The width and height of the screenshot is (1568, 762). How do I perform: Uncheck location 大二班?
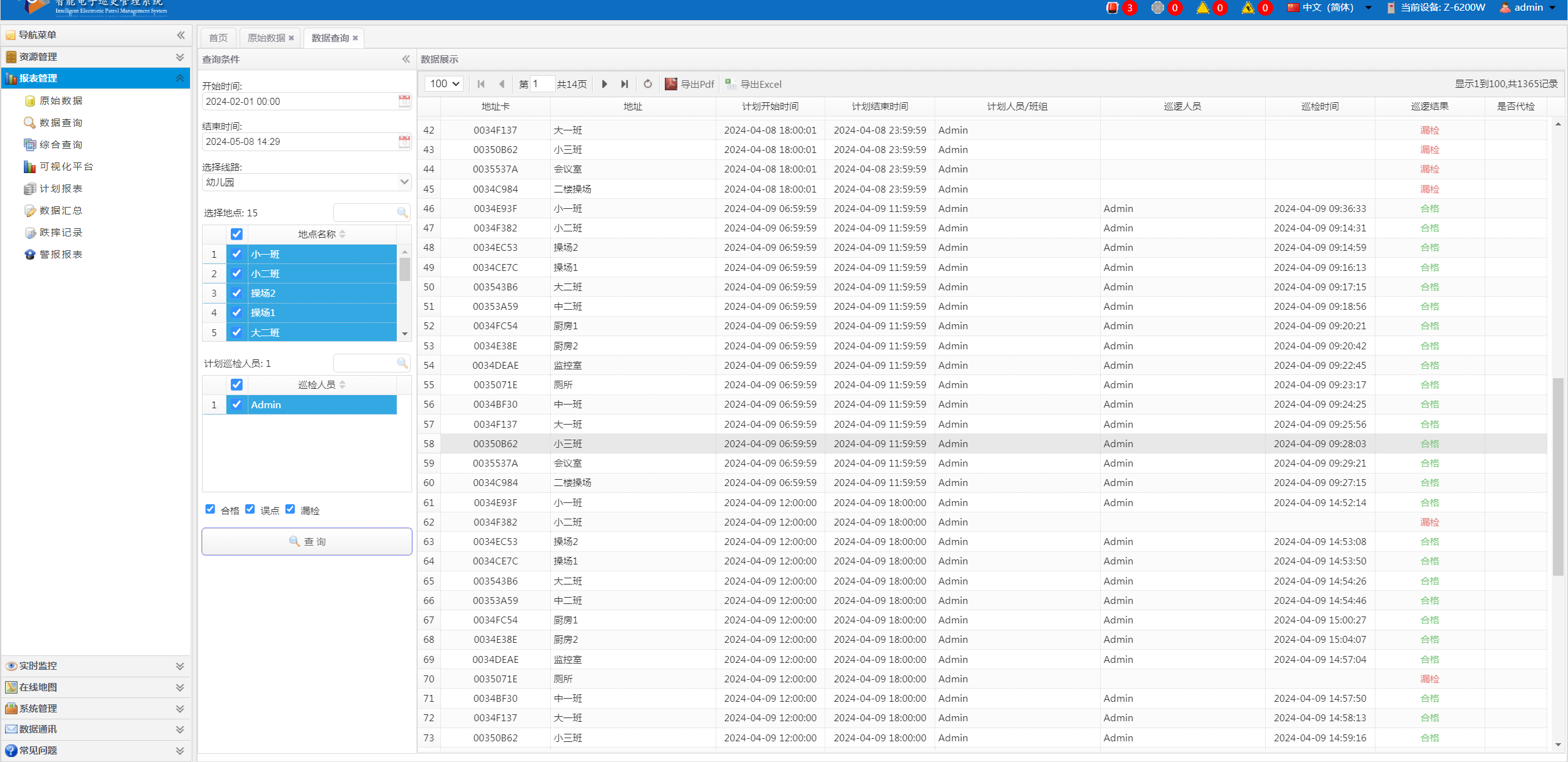pos(236,332)
